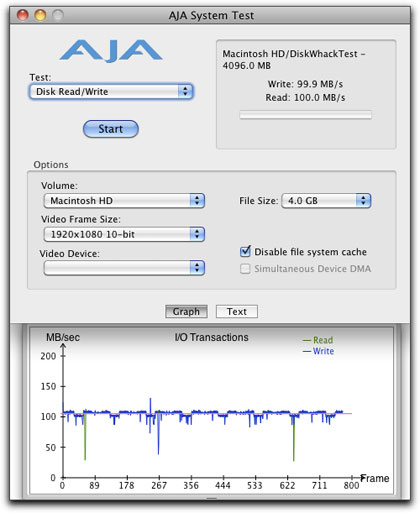Close the AJA System Test window
Screen dimensions: 420x513
[23, 15]
